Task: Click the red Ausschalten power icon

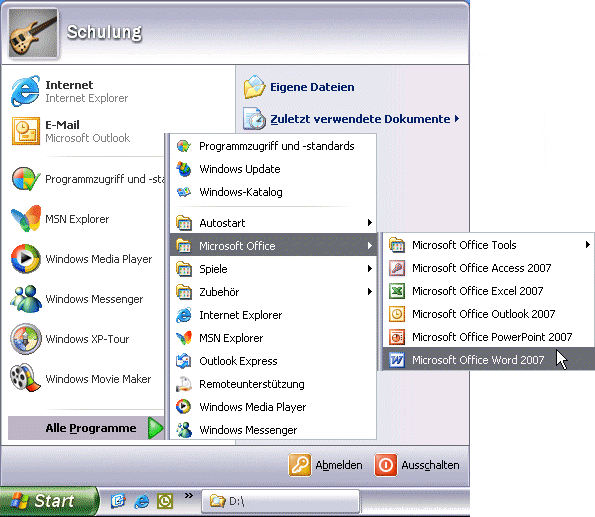Action: tap(386, 465)
